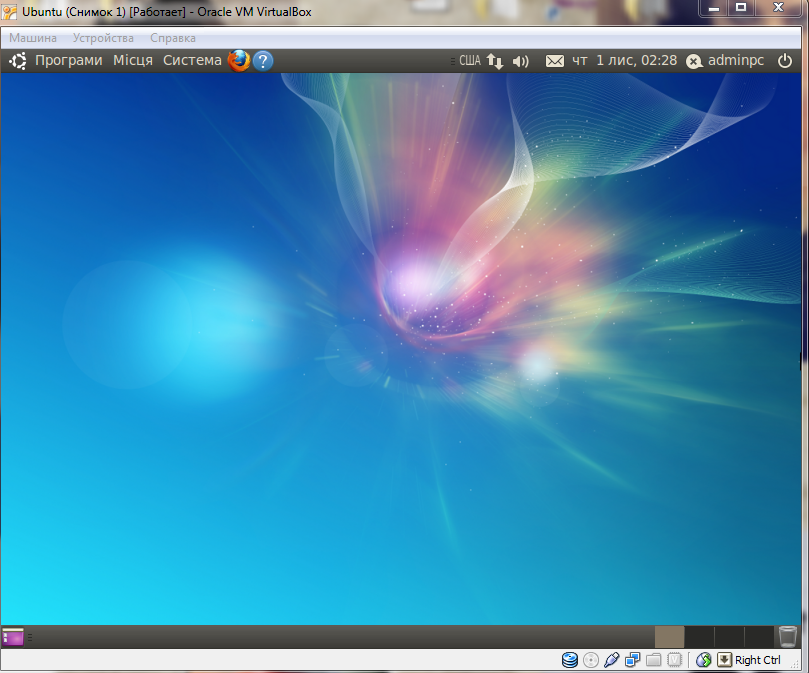The width and height of the screenshot is (809, 673).
Task: Open the Ubuntu Програми menu
Action: coord(69,60)
